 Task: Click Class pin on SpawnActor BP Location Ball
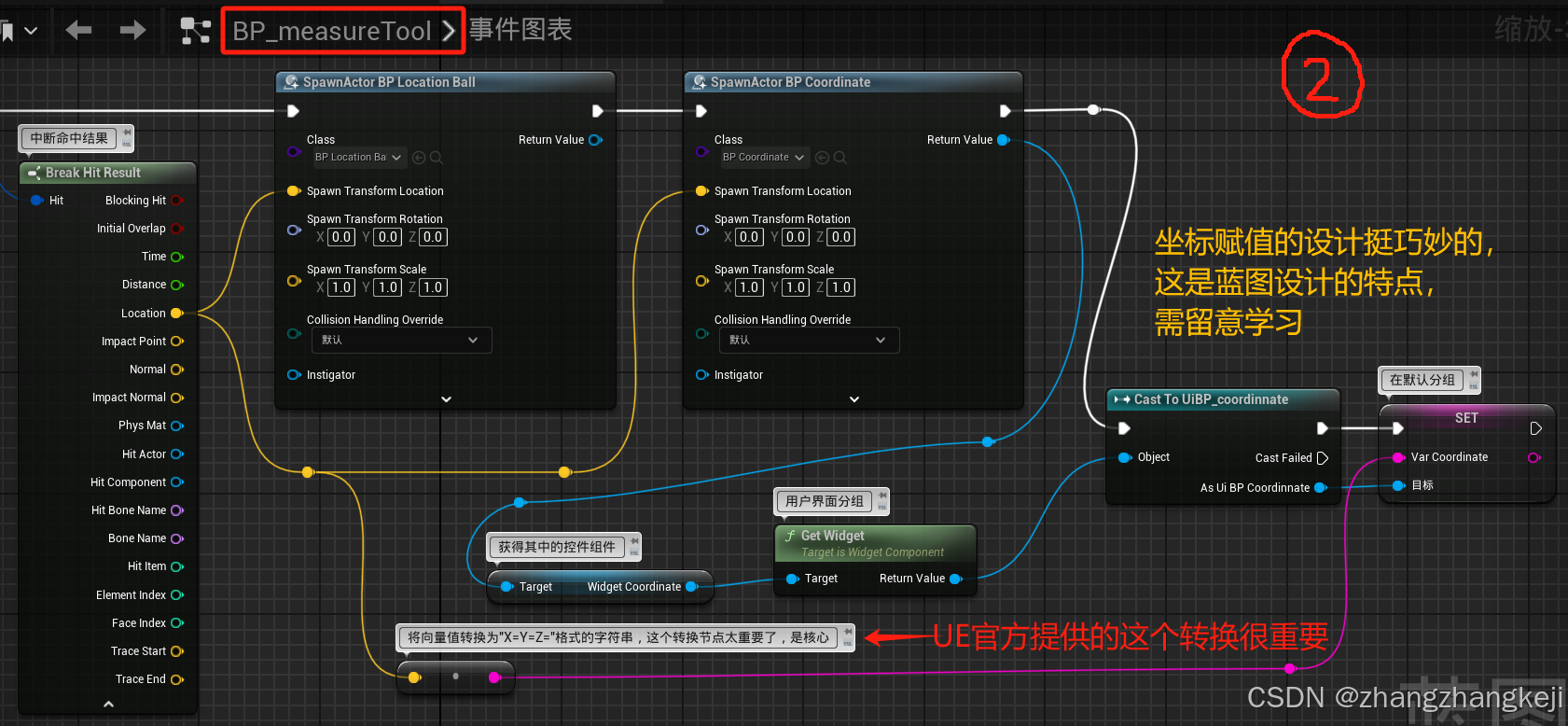coord(294,151)
